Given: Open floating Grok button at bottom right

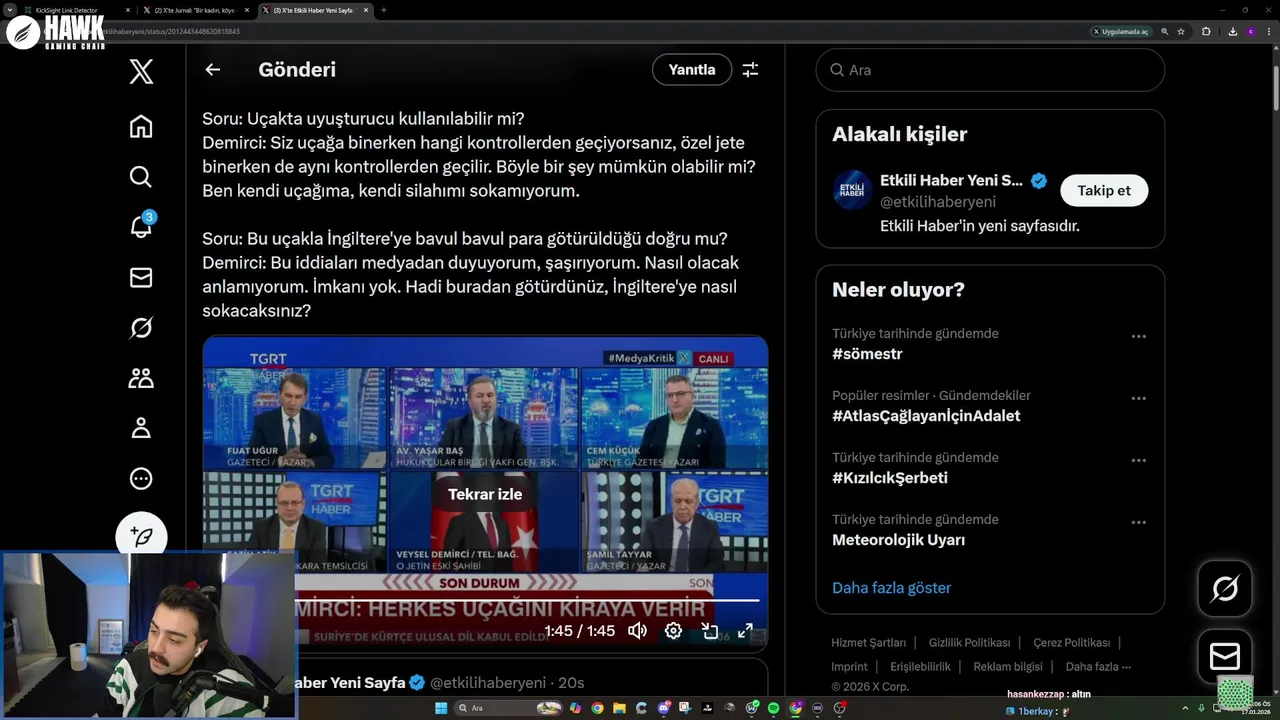Looking at the screenshot, I should [x=1225, y=589].
